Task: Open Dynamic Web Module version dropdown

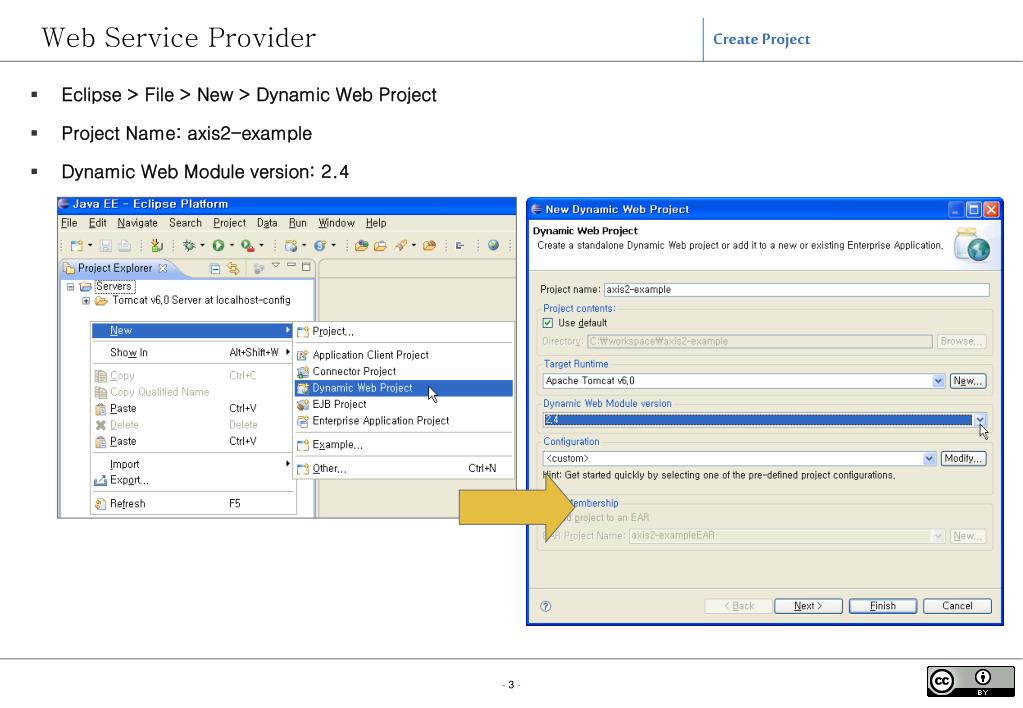Action: coord(980,420)
